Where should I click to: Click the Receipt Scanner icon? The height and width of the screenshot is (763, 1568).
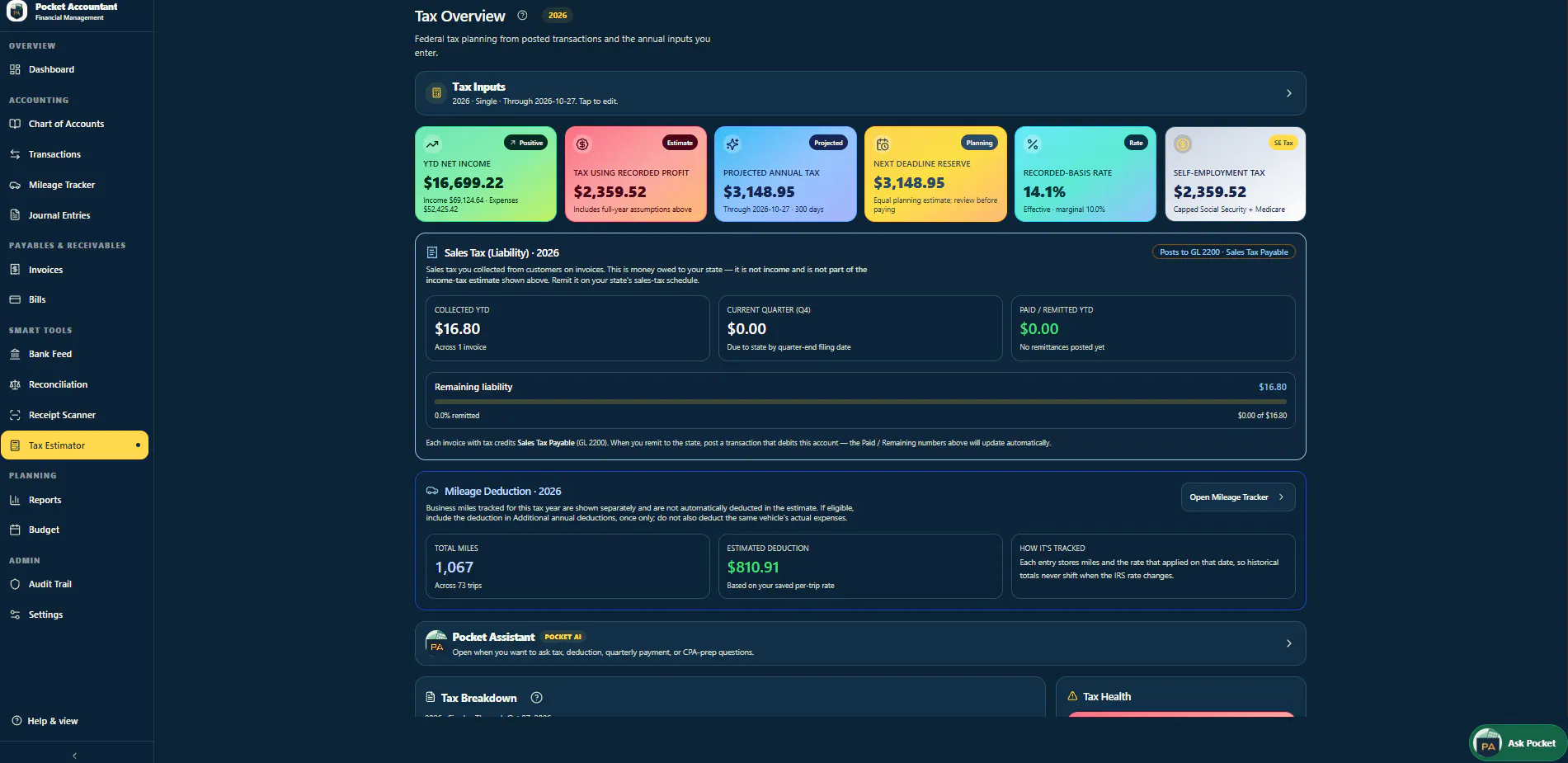coord(15,415)
